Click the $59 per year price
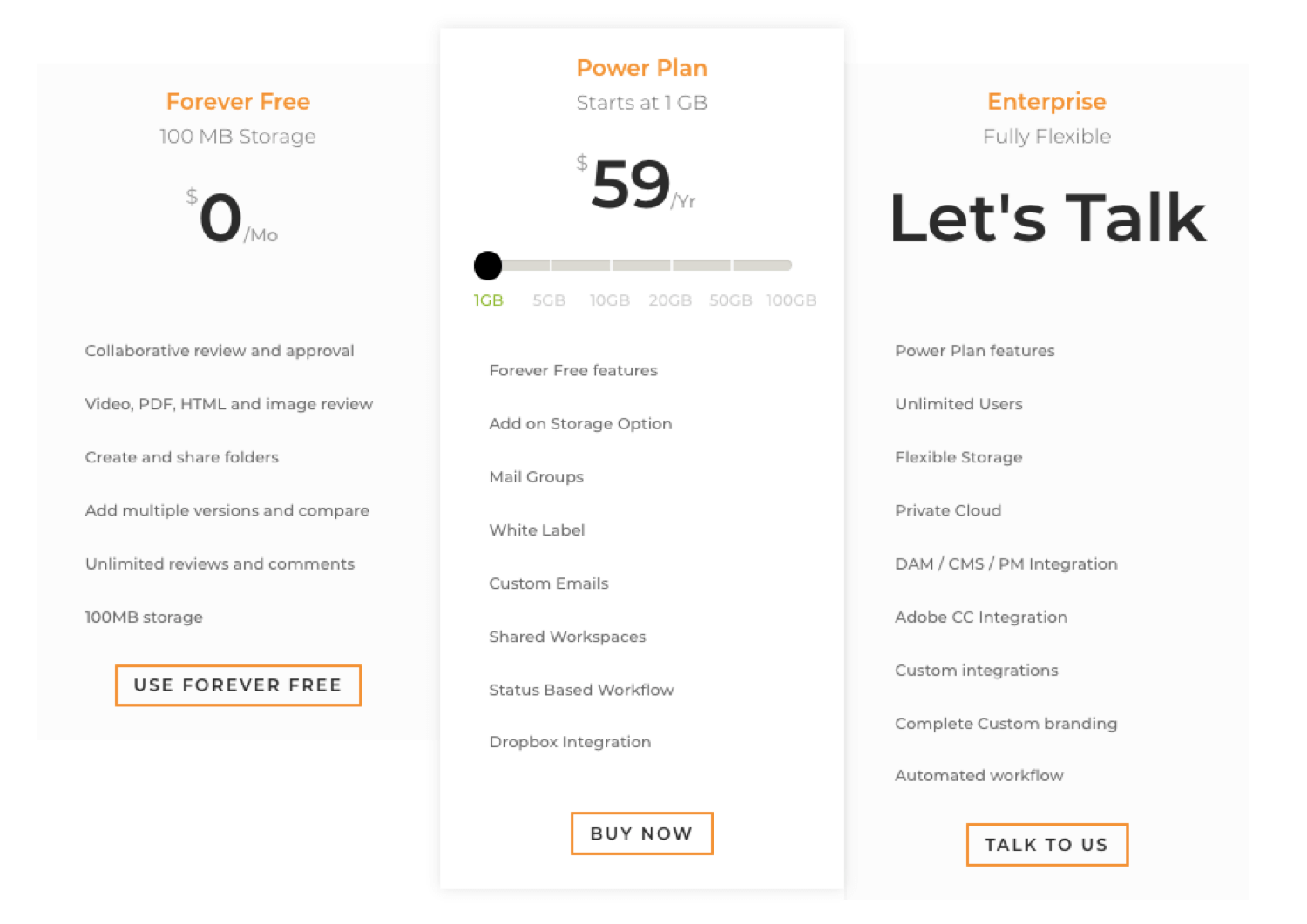 pyautogui.click(x=636, y=185)
